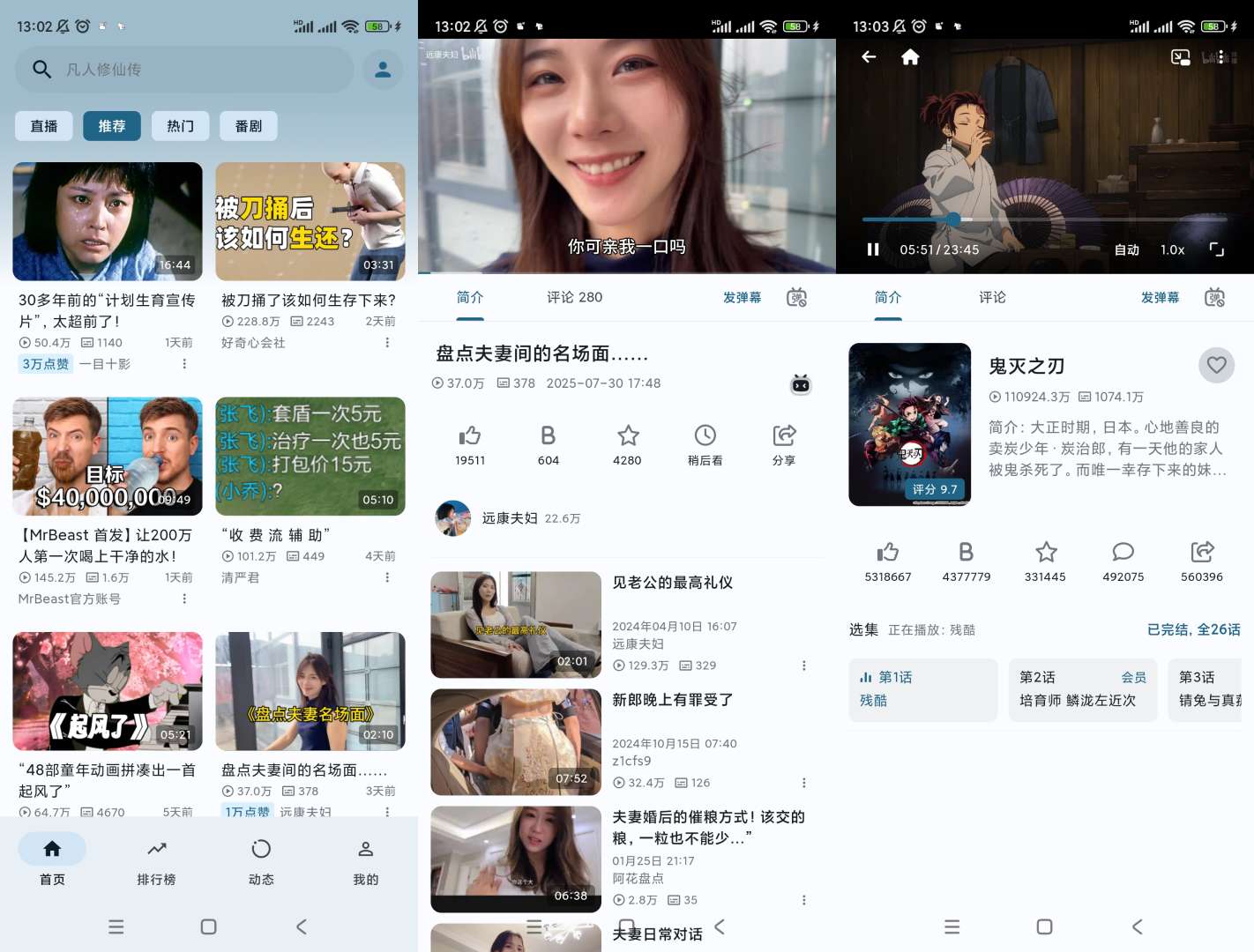Image resolution: width=1254 pixels, height=952 pixels.
Task: Tap 发弹幕 on the 鬼灭之刃 page
Action: point(1160,298)
